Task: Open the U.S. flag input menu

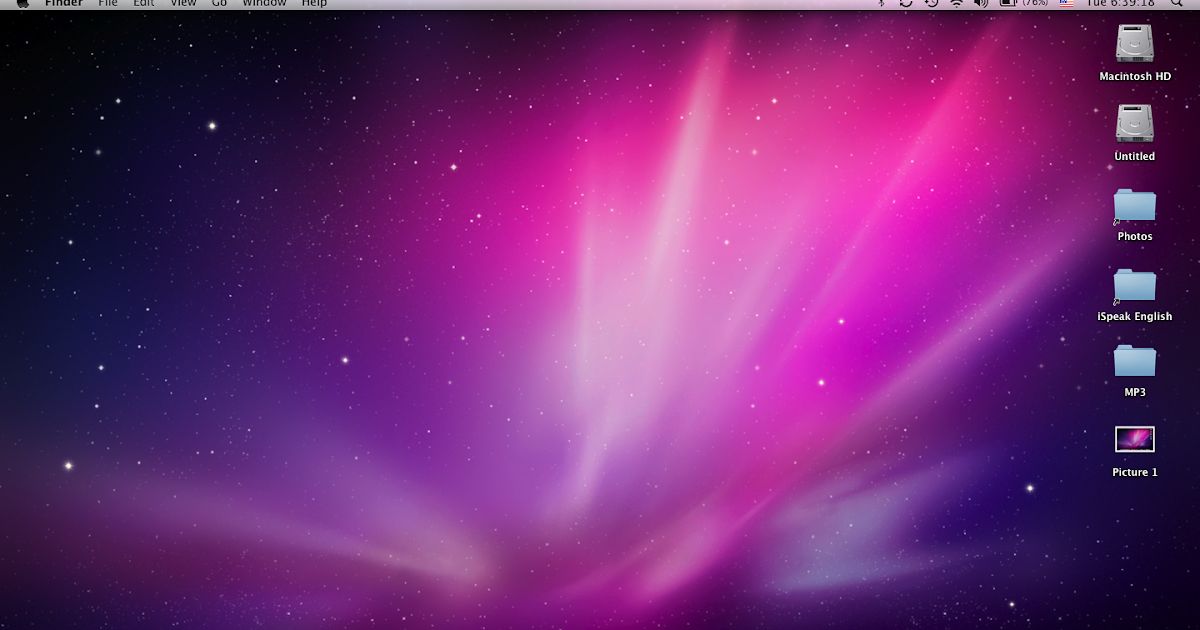Action: [1067, 3]
